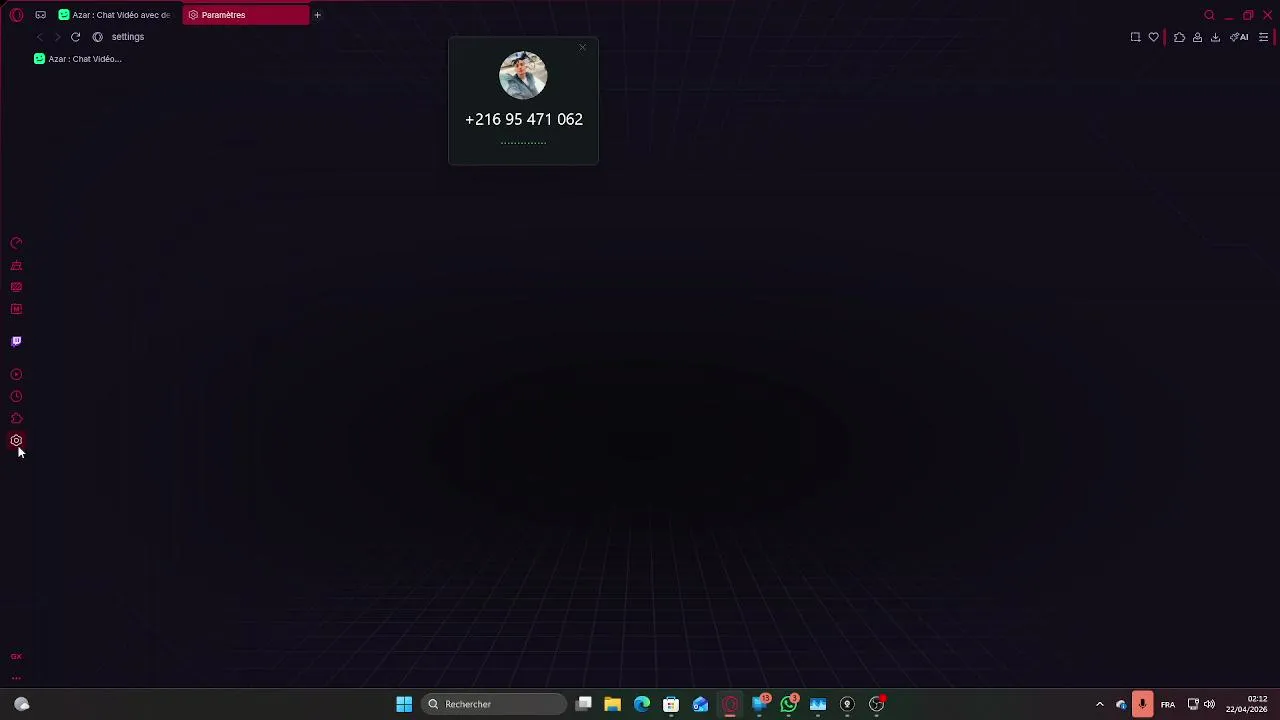
Task: Open the third sidebar panel icon below GX Cleaner
Action: click(x=16, y=287)
